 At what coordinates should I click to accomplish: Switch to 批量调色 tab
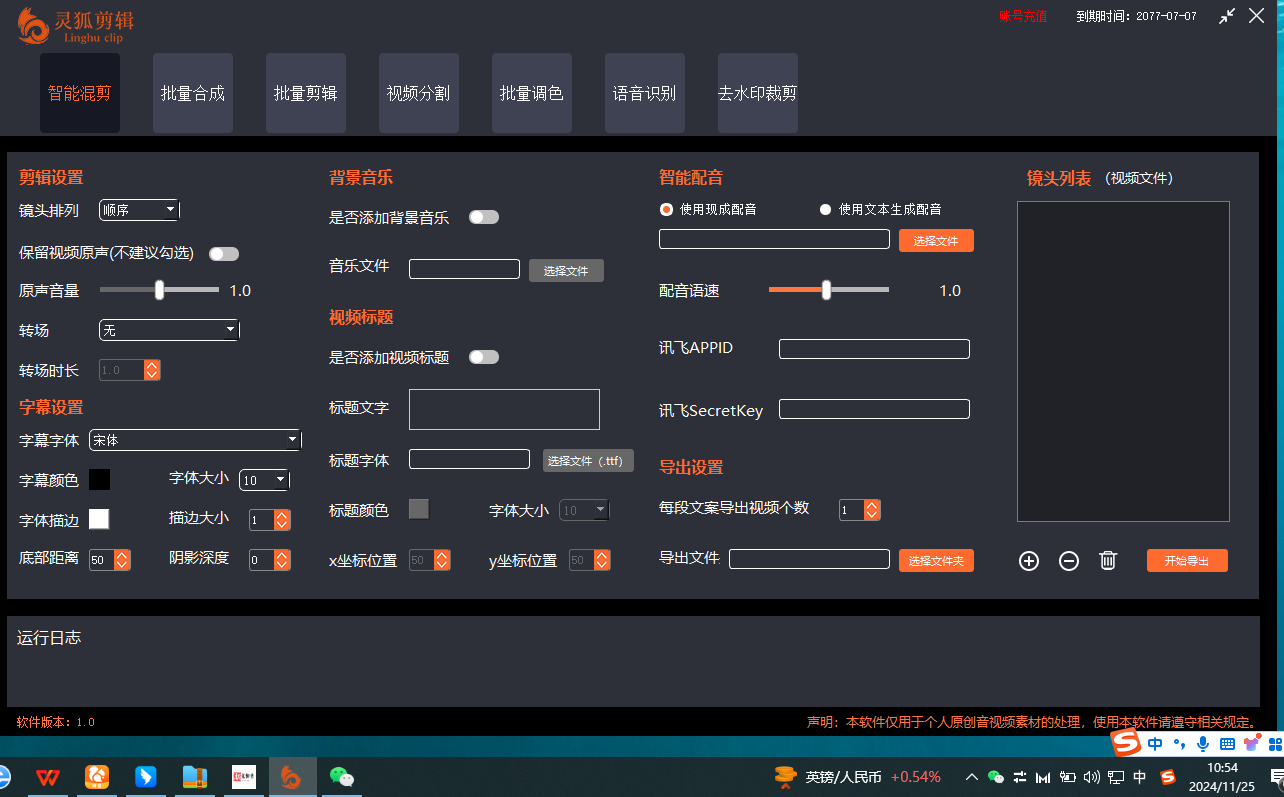pos(532,93)
